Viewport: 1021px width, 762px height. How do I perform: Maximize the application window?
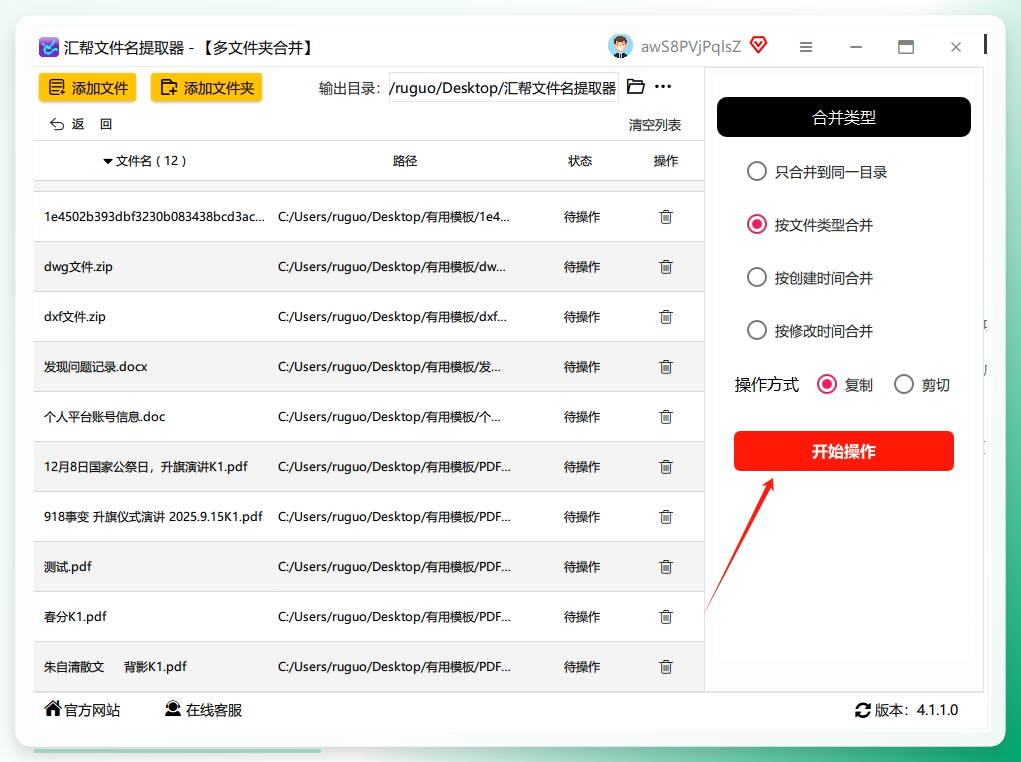[x=906, y=47]
